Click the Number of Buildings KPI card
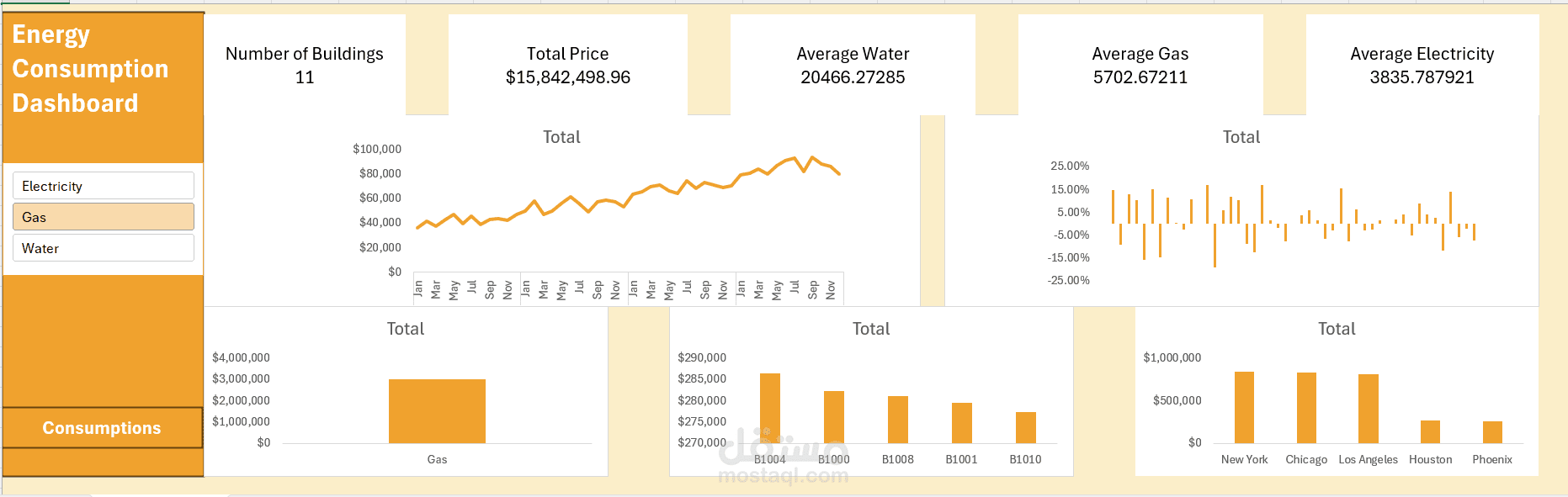1568x497 pixels. coord(305,65)
